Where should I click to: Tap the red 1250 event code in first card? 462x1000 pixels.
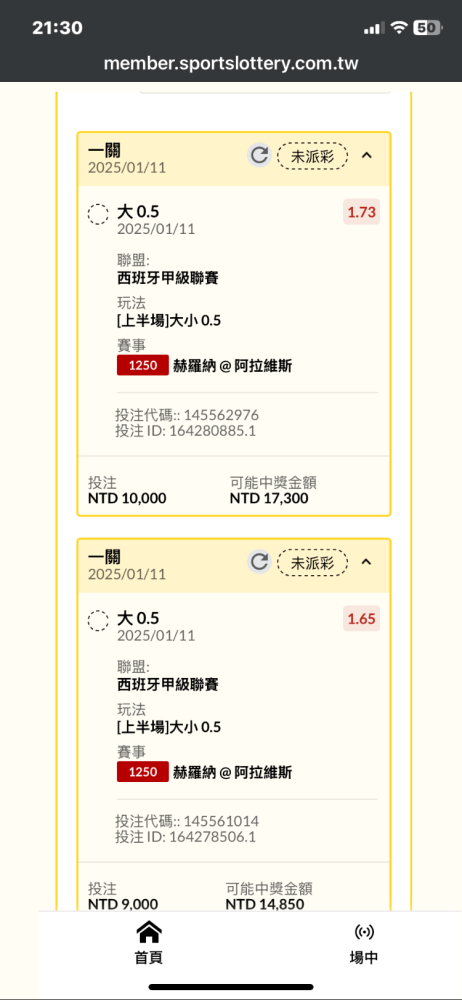143,365
